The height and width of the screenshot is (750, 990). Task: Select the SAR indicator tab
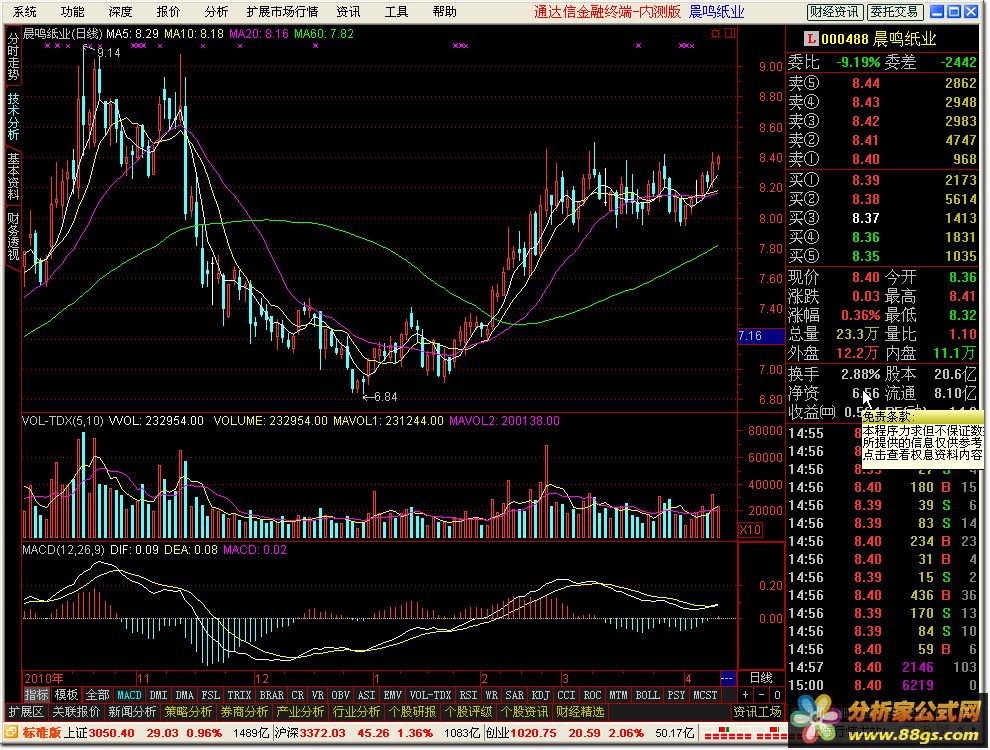pyautogui.click(x=515, y=695)
